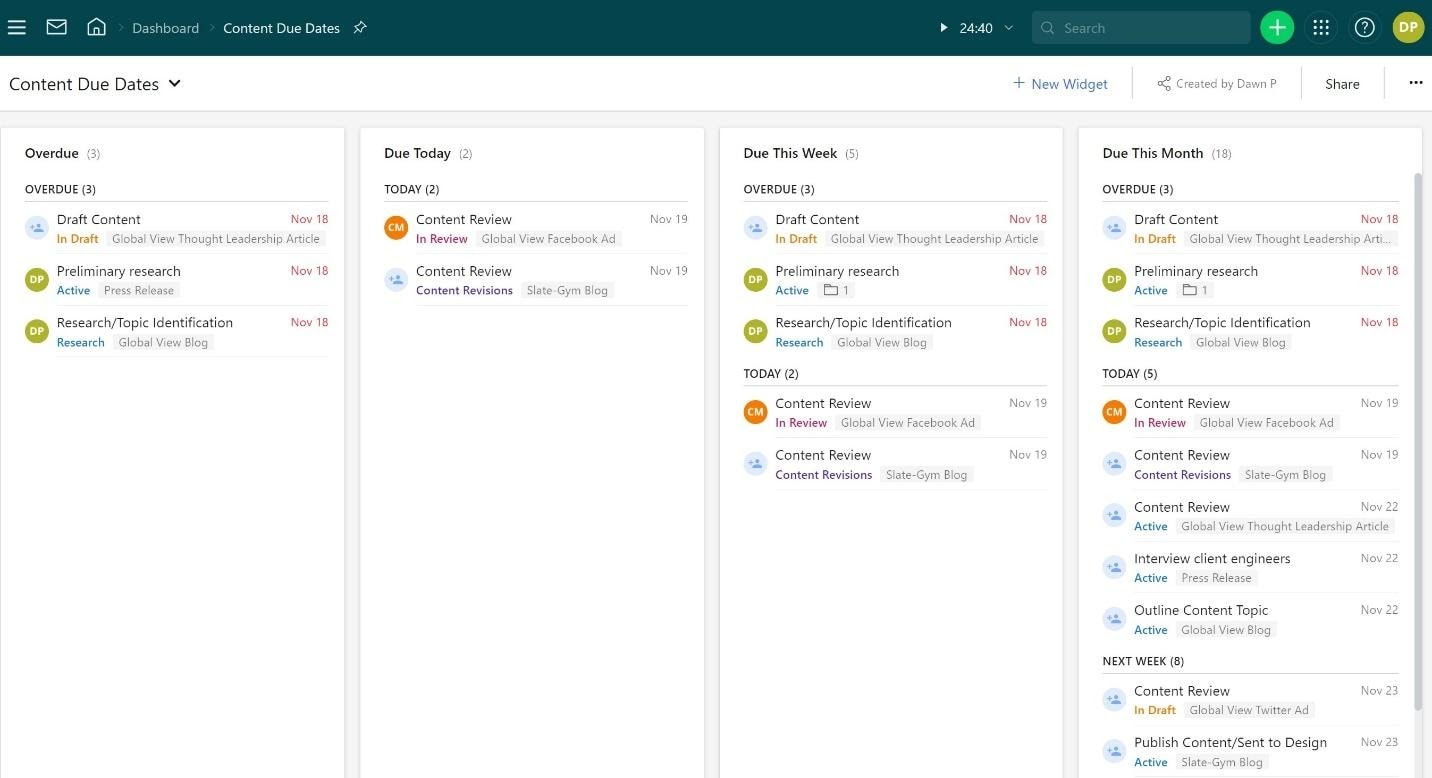Click Global View Twitter Ad tag
Image resolution: width=1432 pixels, height=778 pixels.
(x=1249, y=710)
